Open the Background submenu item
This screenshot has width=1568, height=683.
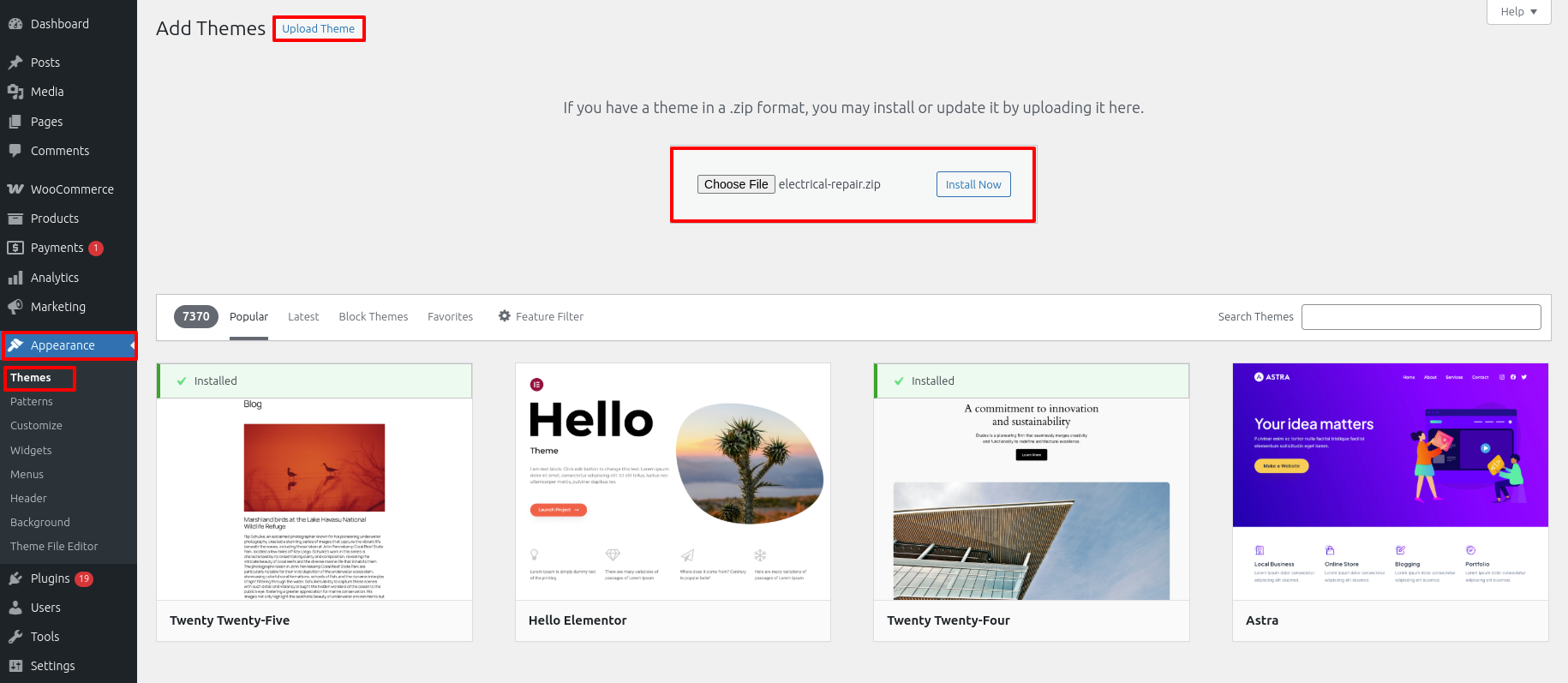40,522
